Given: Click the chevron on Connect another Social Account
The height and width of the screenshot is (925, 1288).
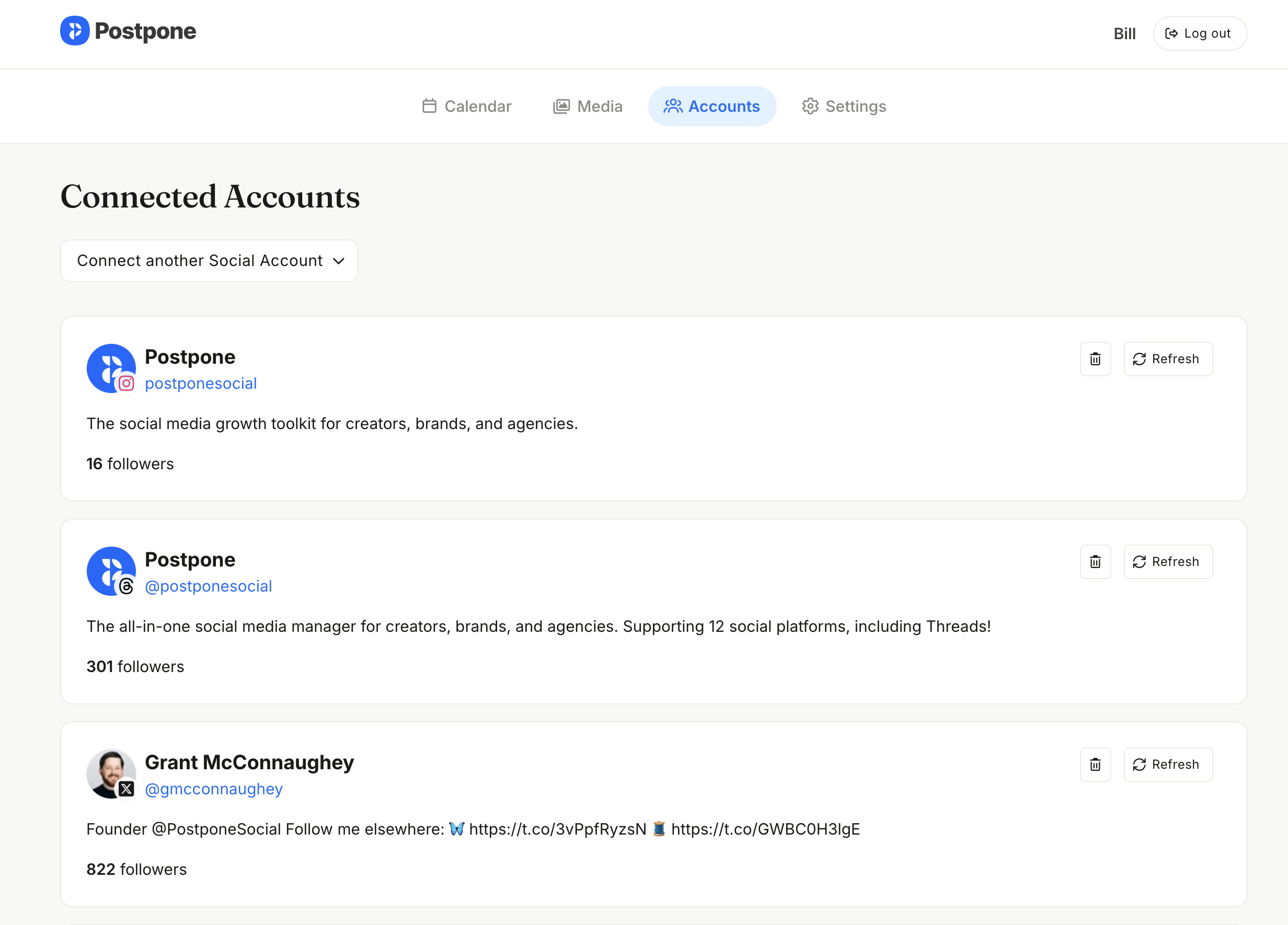Looking at the screenshot, I should tap(339, 261).
